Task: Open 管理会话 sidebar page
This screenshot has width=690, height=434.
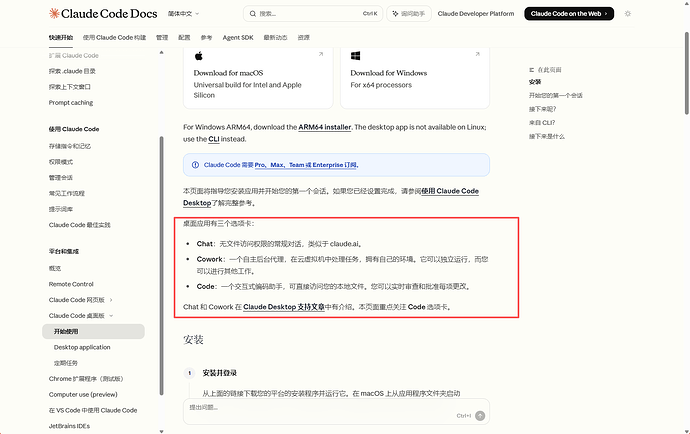Action: click(x=61, y=178)
